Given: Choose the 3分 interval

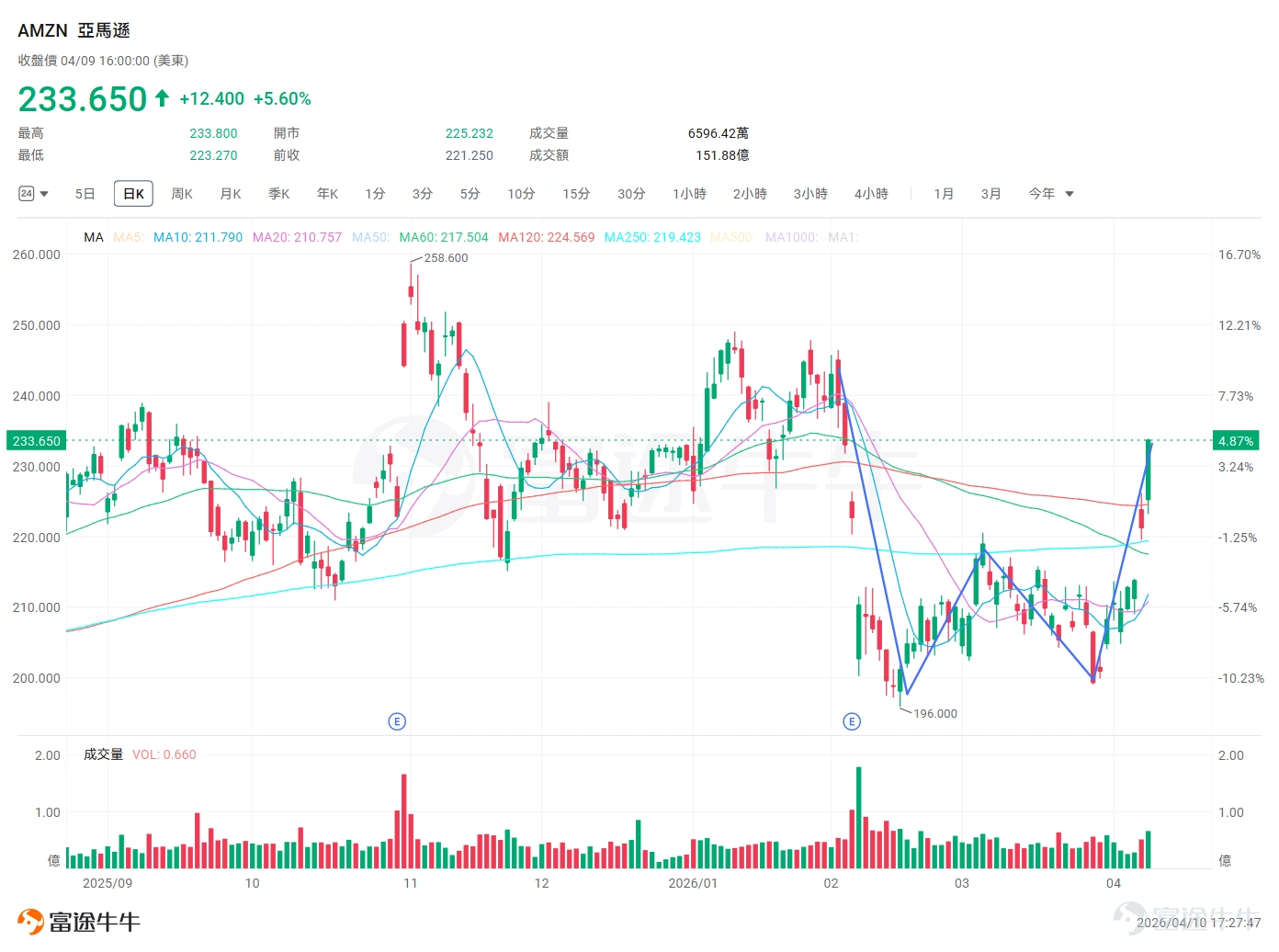Looking at the screenshot, I should 423,194.
